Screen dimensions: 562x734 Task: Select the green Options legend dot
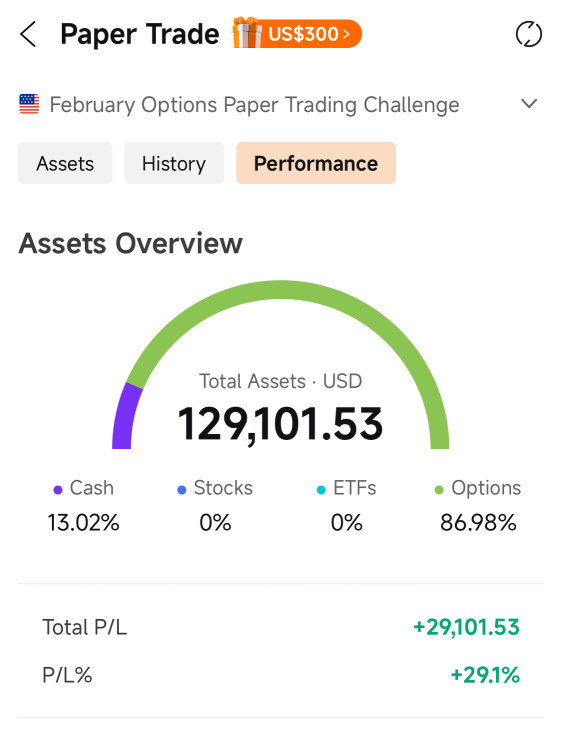click(439, 490)
